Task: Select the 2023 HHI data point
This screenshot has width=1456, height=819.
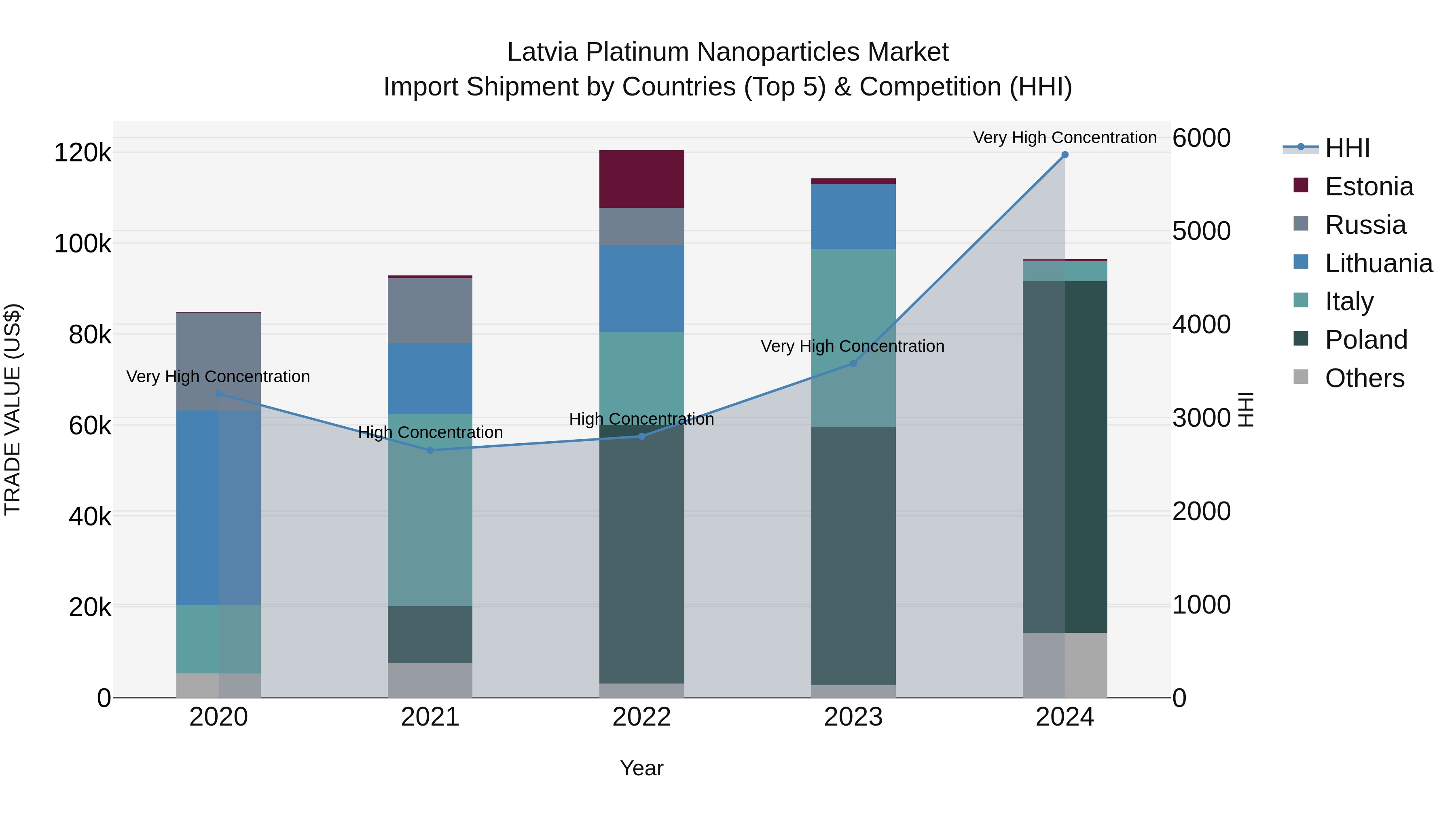Action: coord(853,364)
